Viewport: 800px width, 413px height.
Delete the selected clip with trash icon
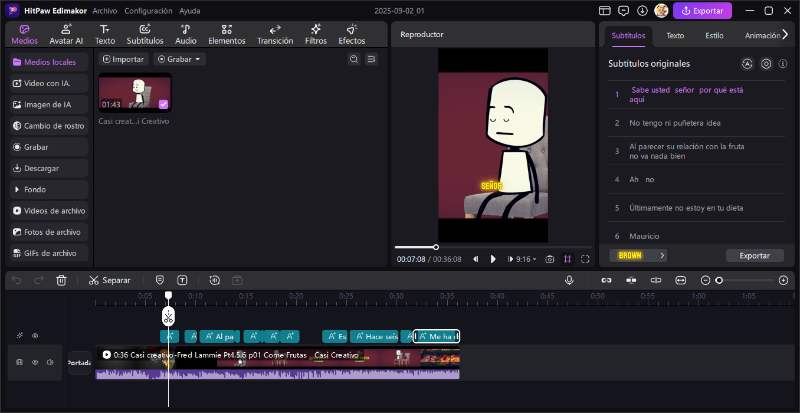[x=61, y=280]
